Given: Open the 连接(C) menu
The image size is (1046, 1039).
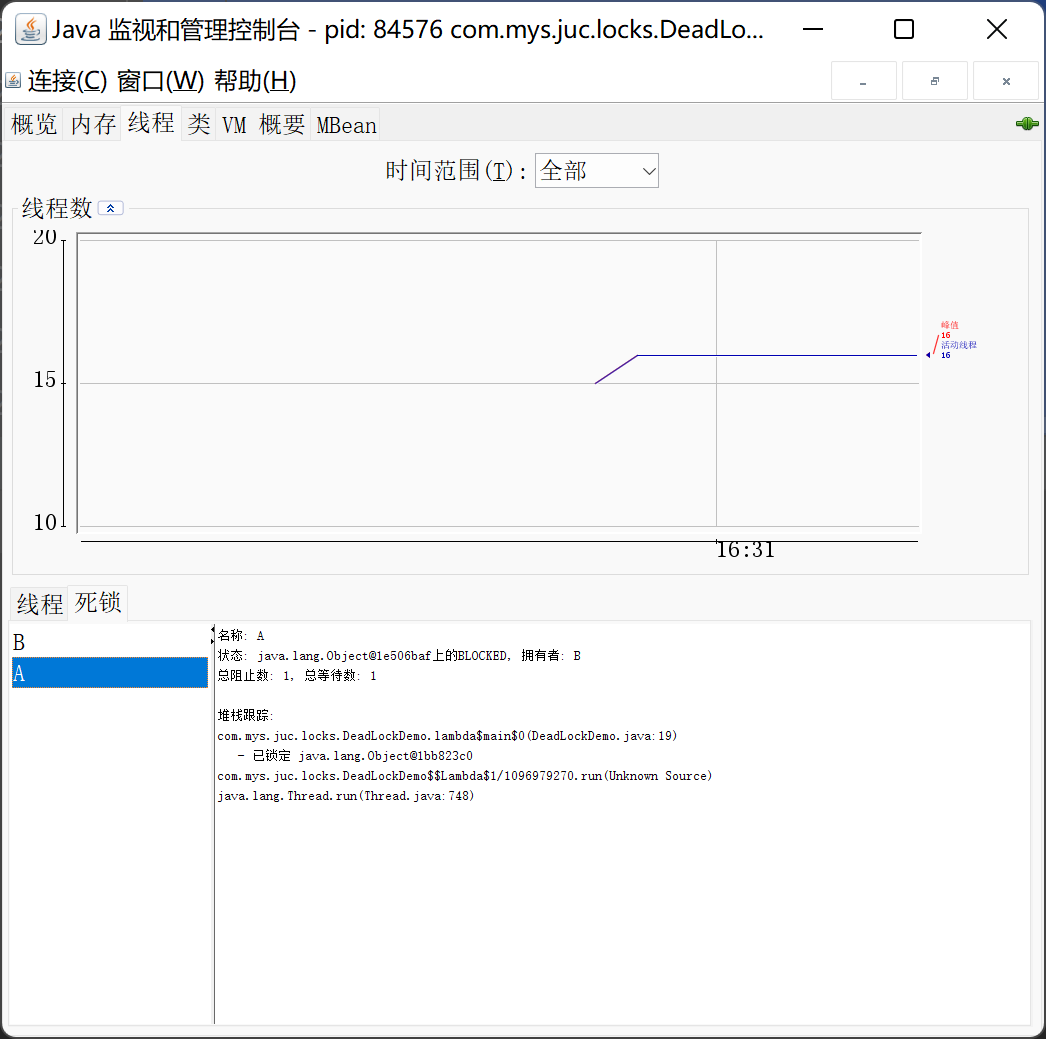Looking at the screenshot, I should (67, 81).
